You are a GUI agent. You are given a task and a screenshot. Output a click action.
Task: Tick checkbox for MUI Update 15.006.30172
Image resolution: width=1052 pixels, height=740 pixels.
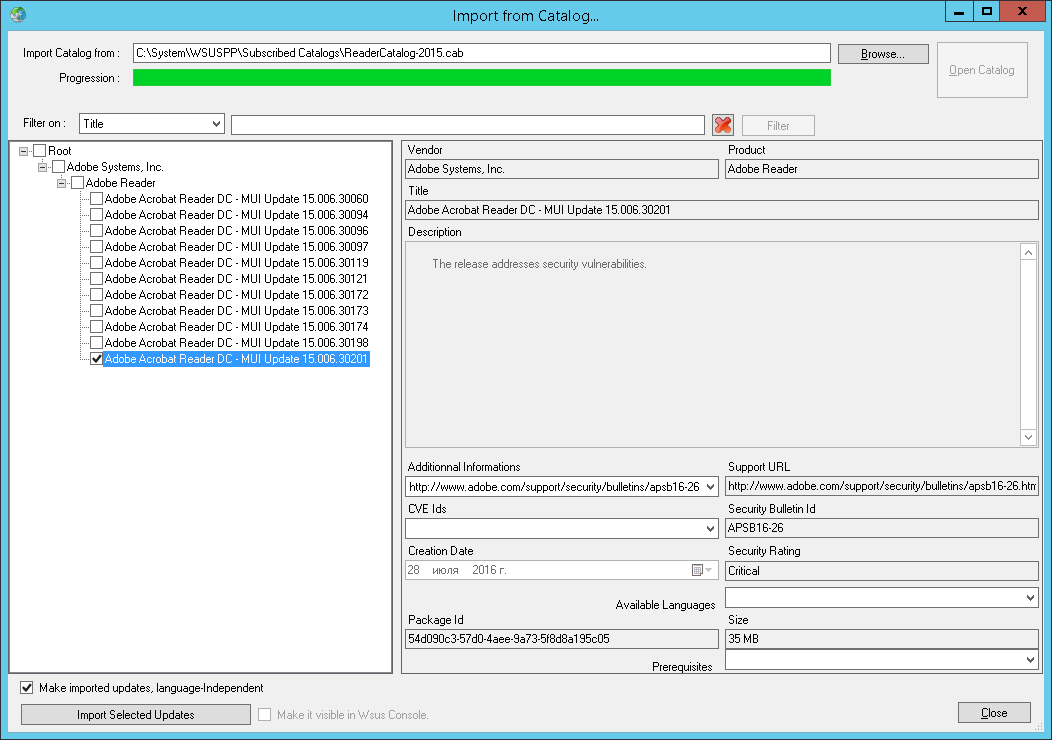point(96,295)
